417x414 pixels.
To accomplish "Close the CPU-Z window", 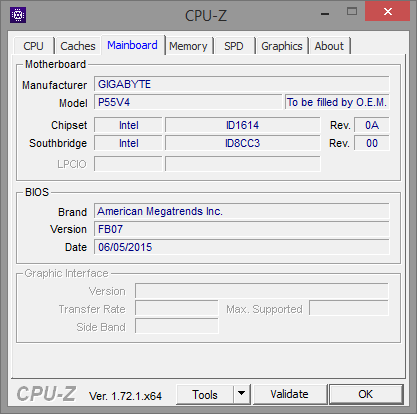I will pyautogui.click(x=388, y=12).
